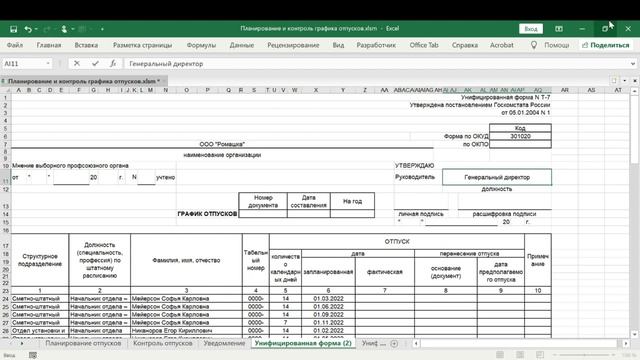Select row header 16

pos(6,231)
